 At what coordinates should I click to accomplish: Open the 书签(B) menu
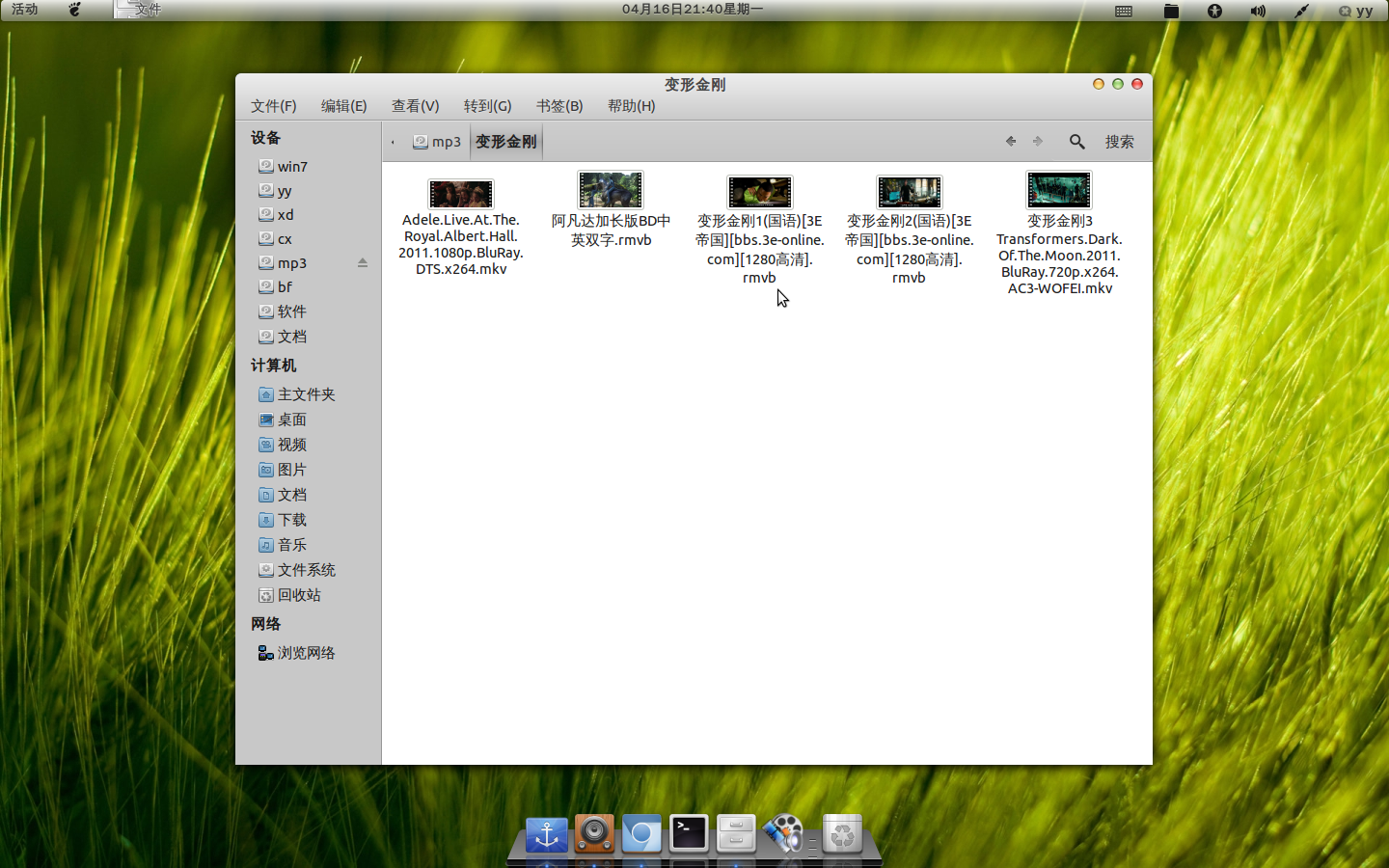[559, 106]
